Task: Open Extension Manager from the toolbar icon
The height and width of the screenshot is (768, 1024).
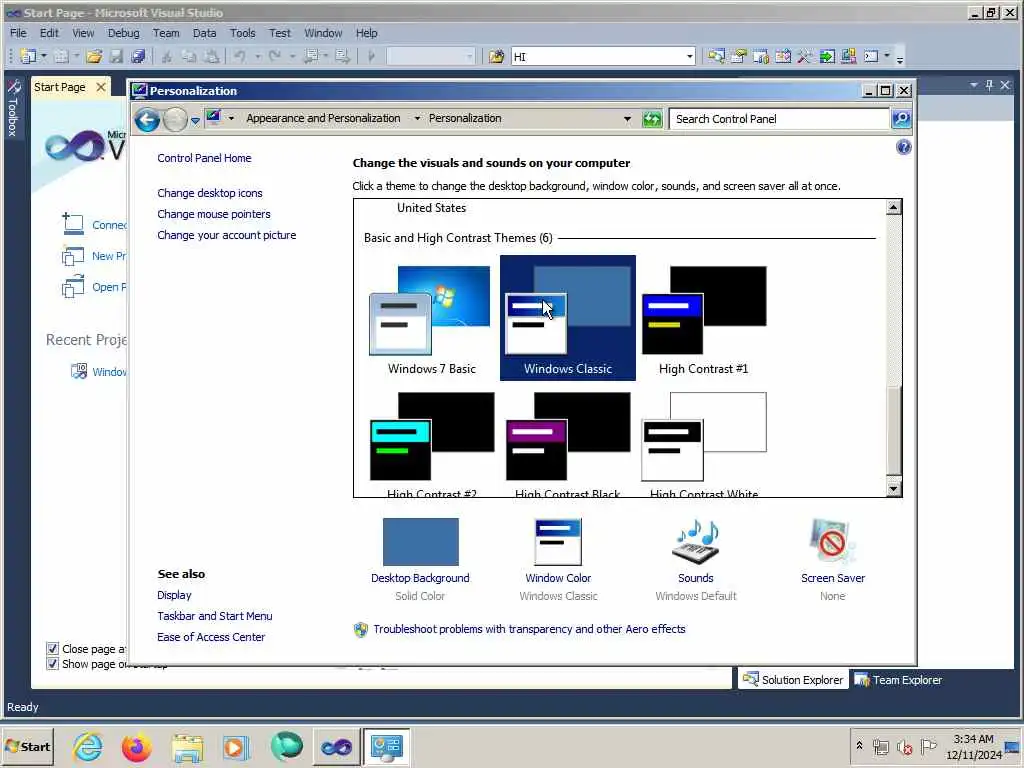Action: (x=848, y=56)
